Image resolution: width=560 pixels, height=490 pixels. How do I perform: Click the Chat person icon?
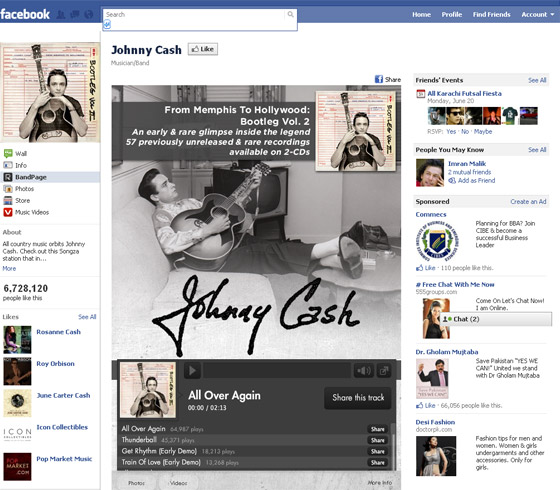(447, 319)
